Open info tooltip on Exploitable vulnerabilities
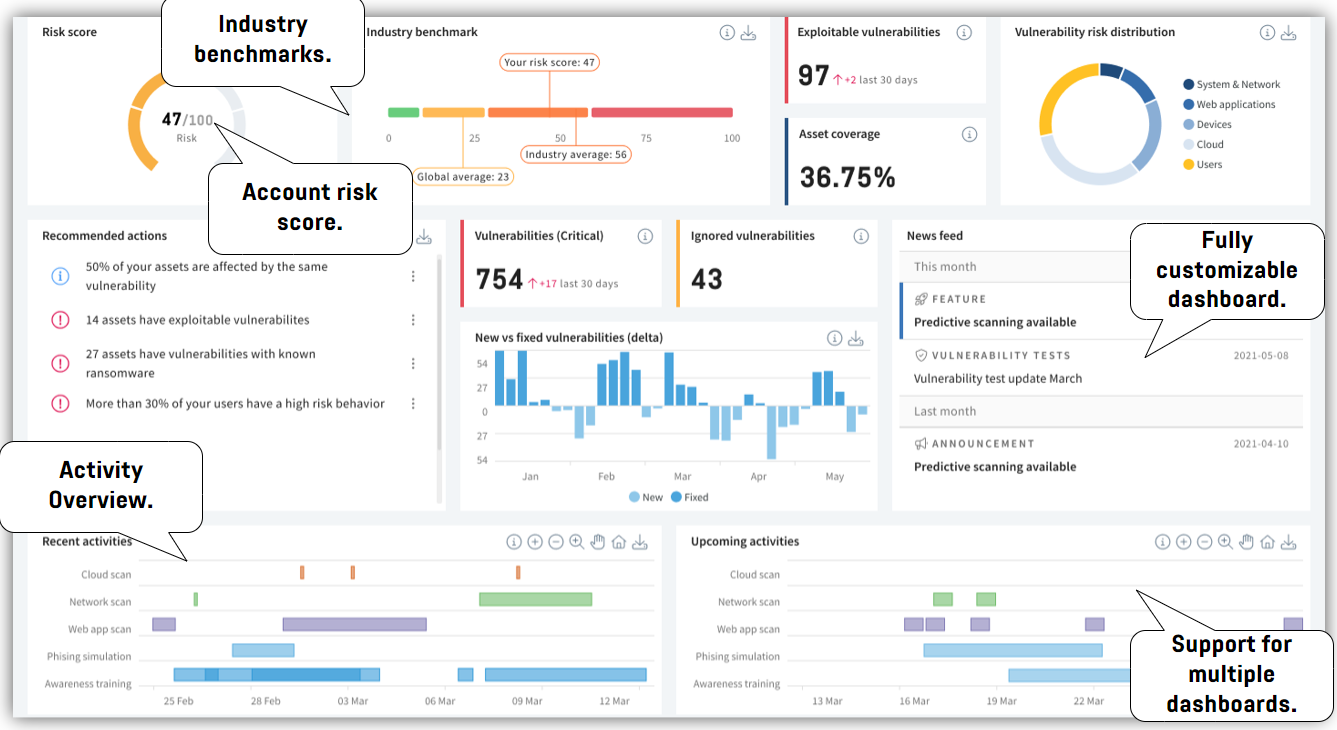The width and height of the screenshot is (1337, 730). click(964, 31)
